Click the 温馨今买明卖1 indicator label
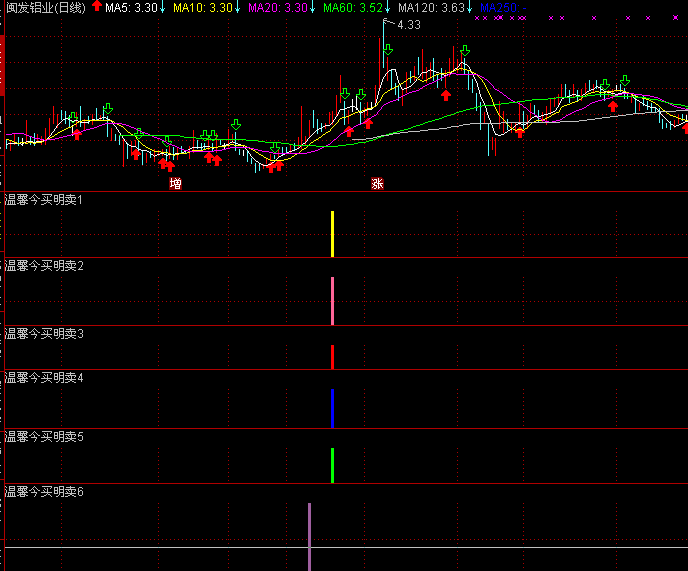The width and height of the screenshot is (688, 571). [43, 200]
